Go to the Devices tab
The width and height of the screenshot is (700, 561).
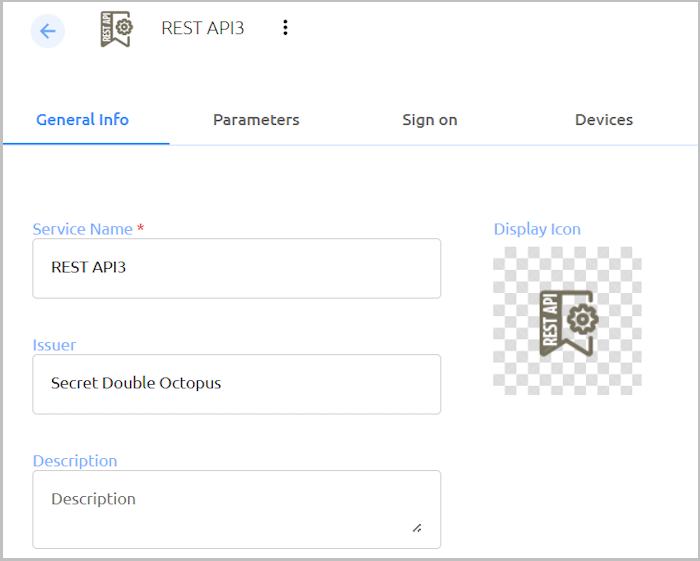(604, 120)
